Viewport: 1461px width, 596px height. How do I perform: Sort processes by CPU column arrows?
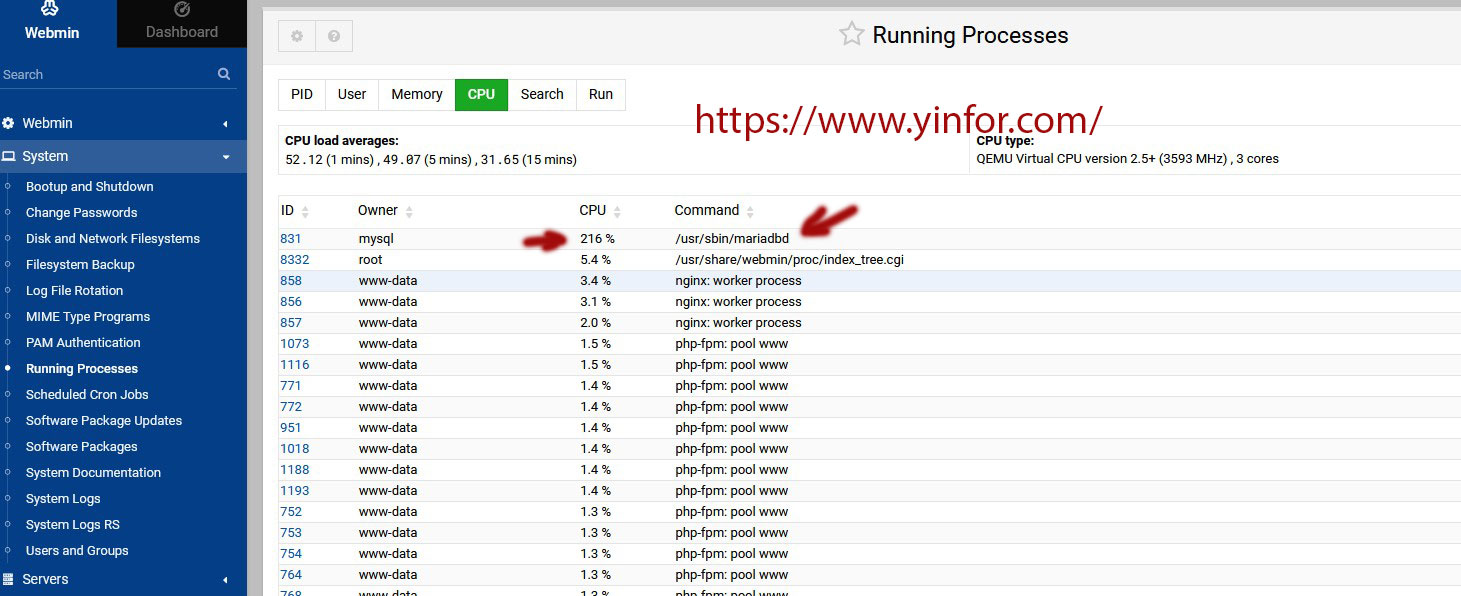click(x=617, y=212)
